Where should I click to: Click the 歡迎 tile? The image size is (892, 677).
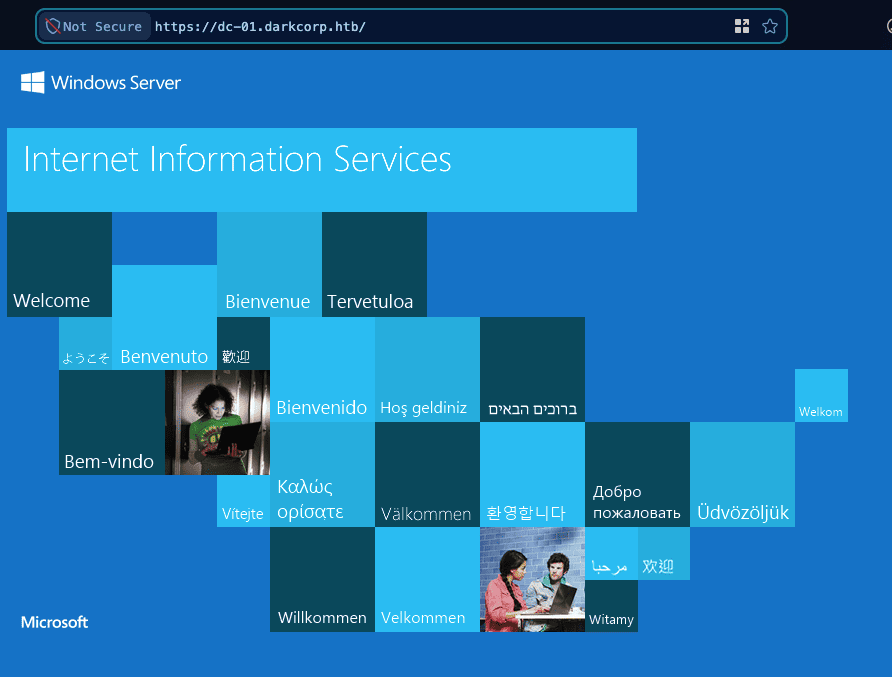(x=243, y=344)
